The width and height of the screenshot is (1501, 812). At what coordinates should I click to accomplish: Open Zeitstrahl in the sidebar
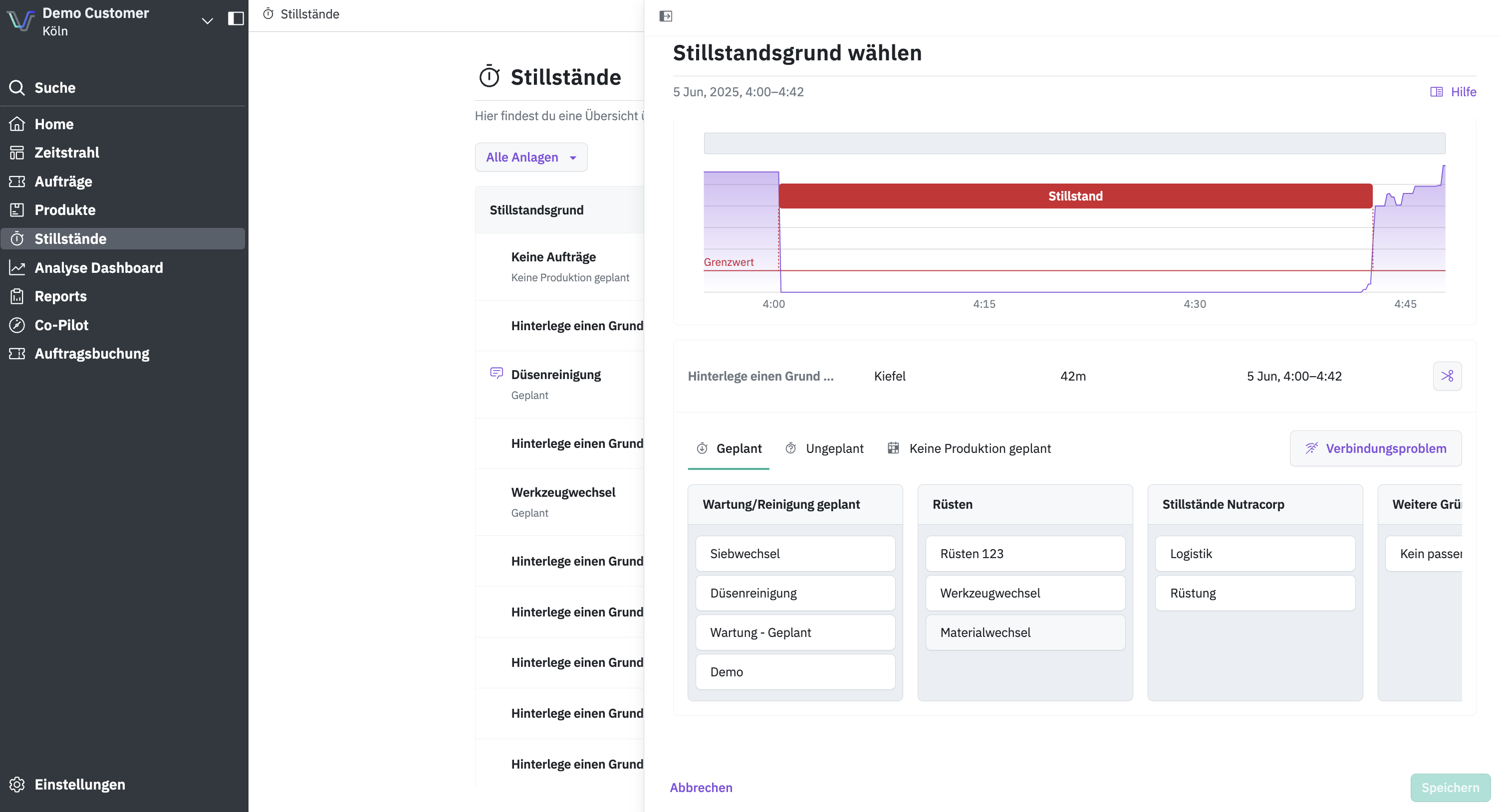tap(66, 153)
